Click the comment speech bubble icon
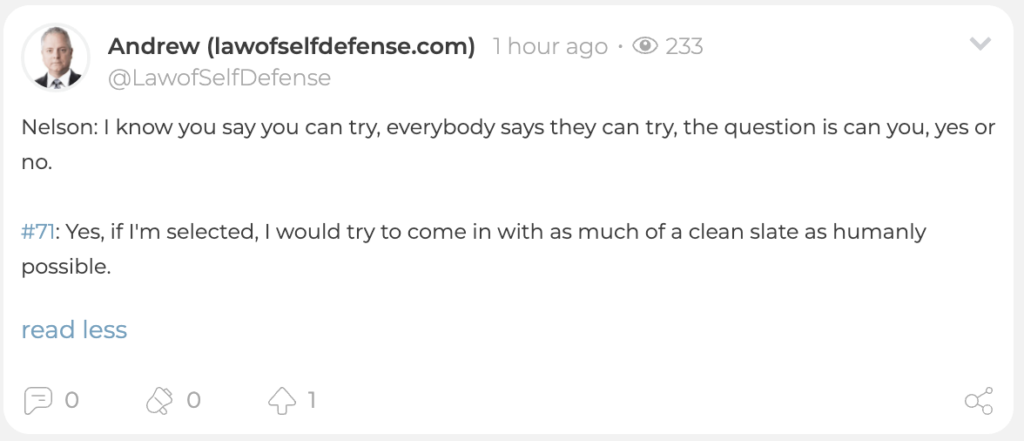 [x=38, y=400]
